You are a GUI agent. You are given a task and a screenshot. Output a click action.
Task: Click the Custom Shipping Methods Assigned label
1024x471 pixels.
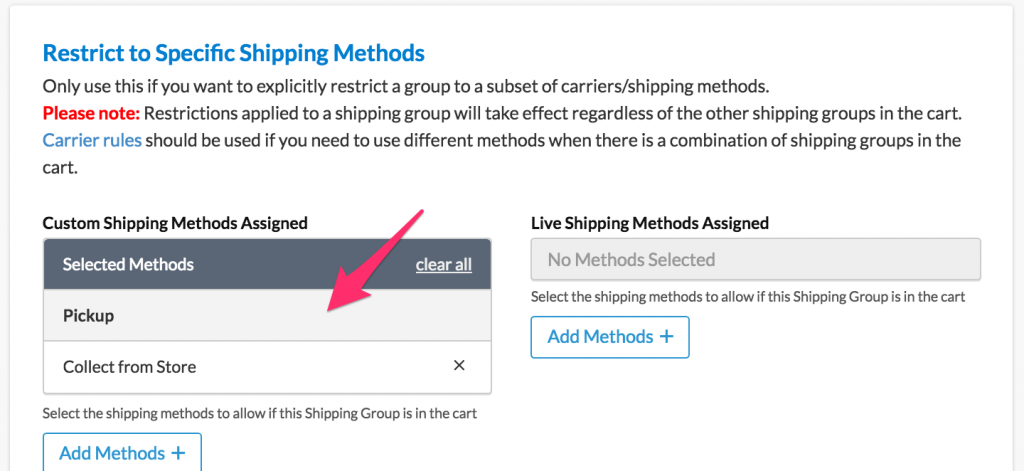coord(175,223)
